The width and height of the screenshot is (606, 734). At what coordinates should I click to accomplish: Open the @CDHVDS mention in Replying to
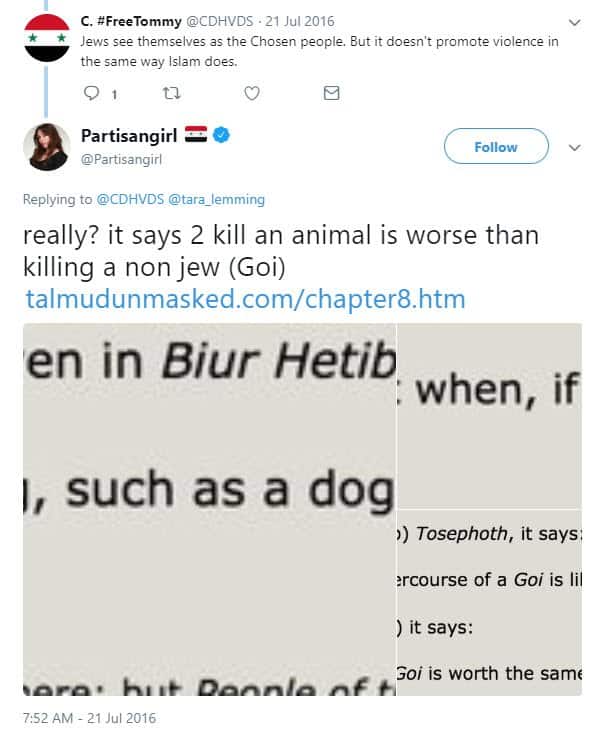pyautogui.click(x=130, y=200)
